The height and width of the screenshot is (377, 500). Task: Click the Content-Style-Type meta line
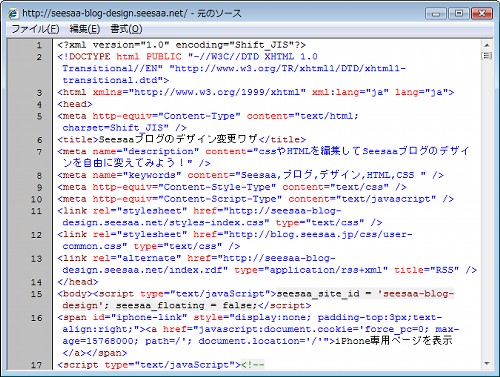232,187
